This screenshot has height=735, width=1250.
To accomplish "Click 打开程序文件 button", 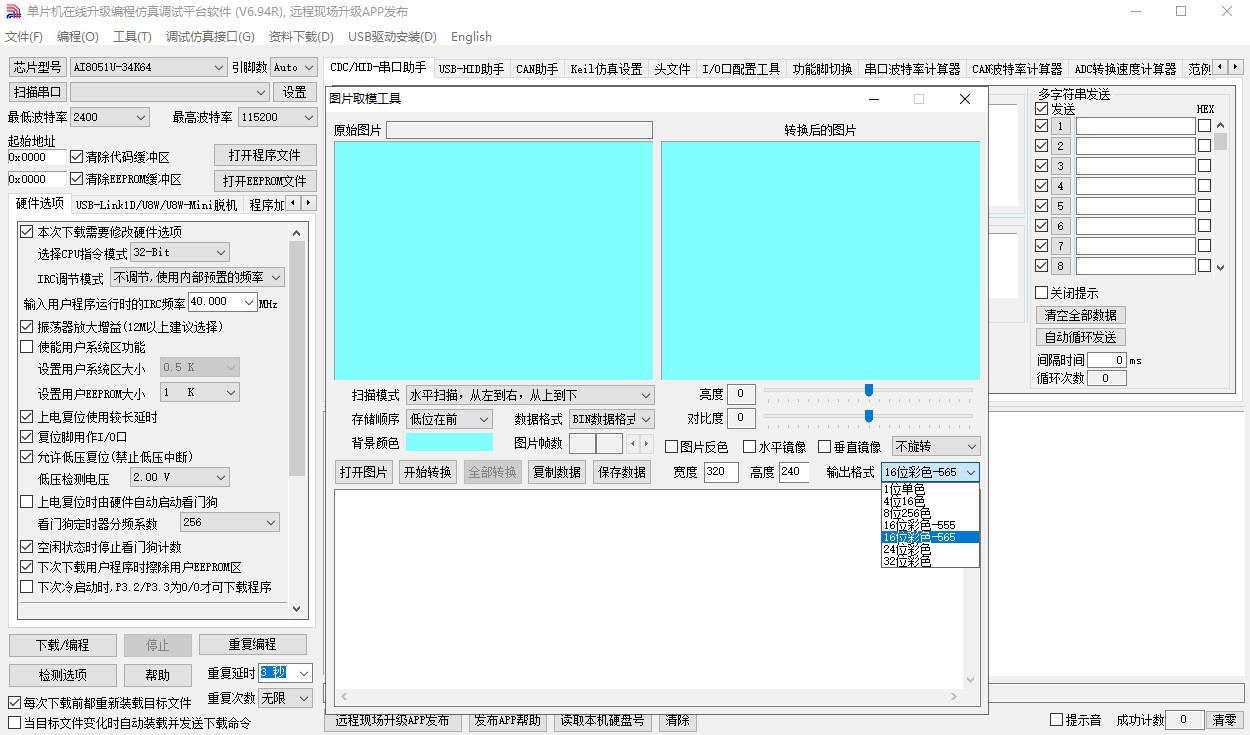I will pos(265,155).
